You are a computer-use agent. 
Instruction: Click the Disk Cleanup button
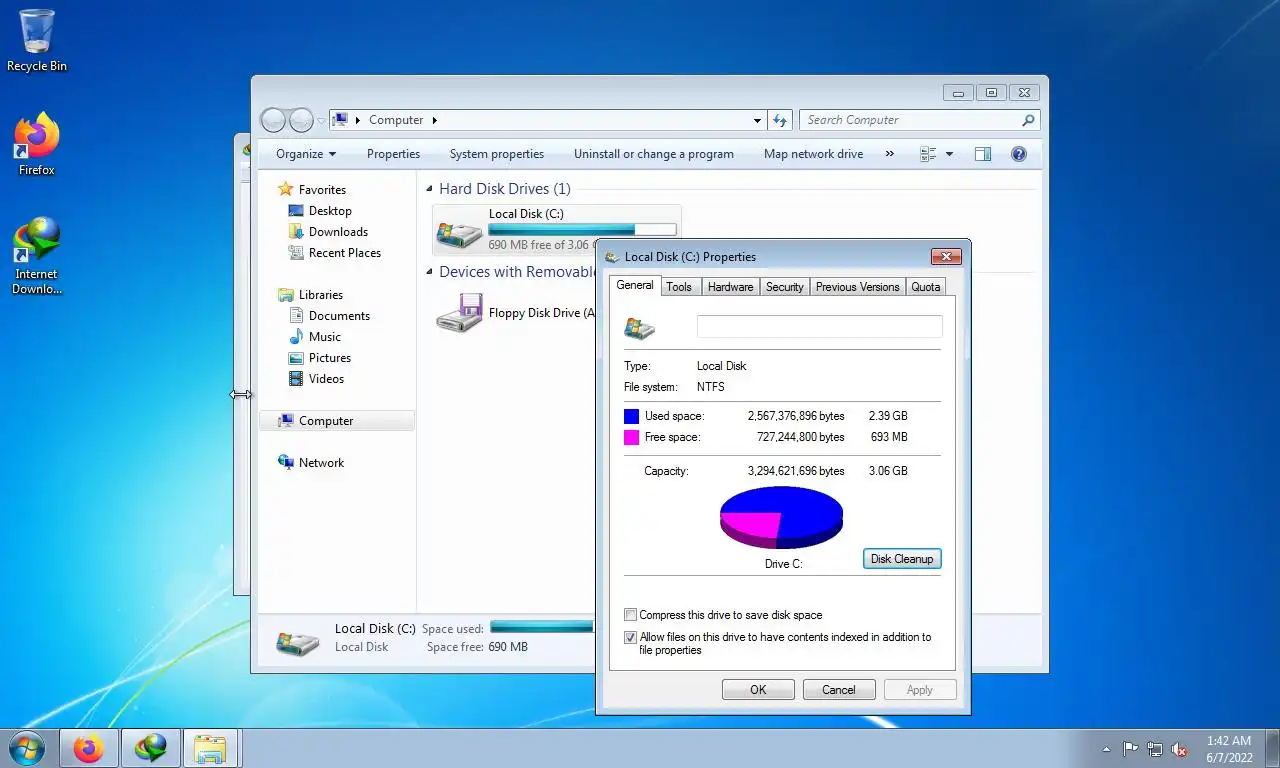(902, 559)
